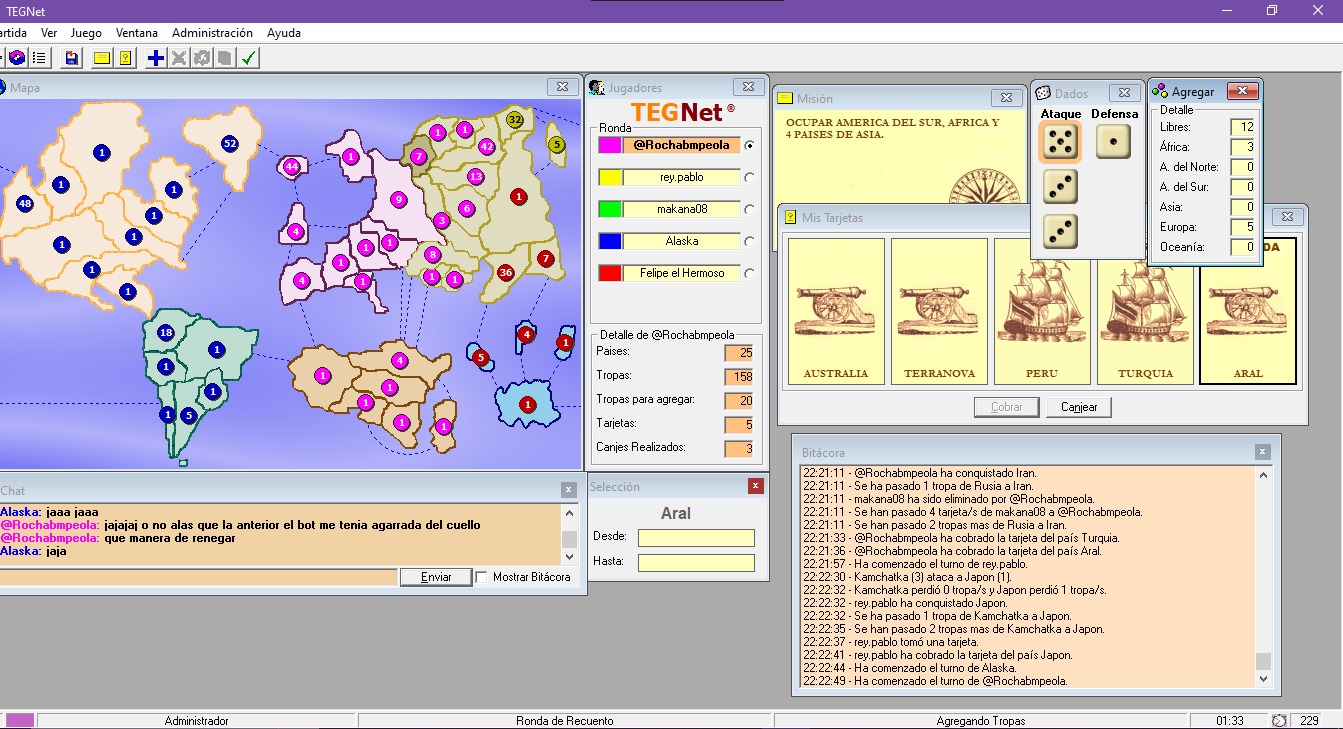Click the Misión window yellow card icon
Viewport: 1343px width, 729px height.
786,98
